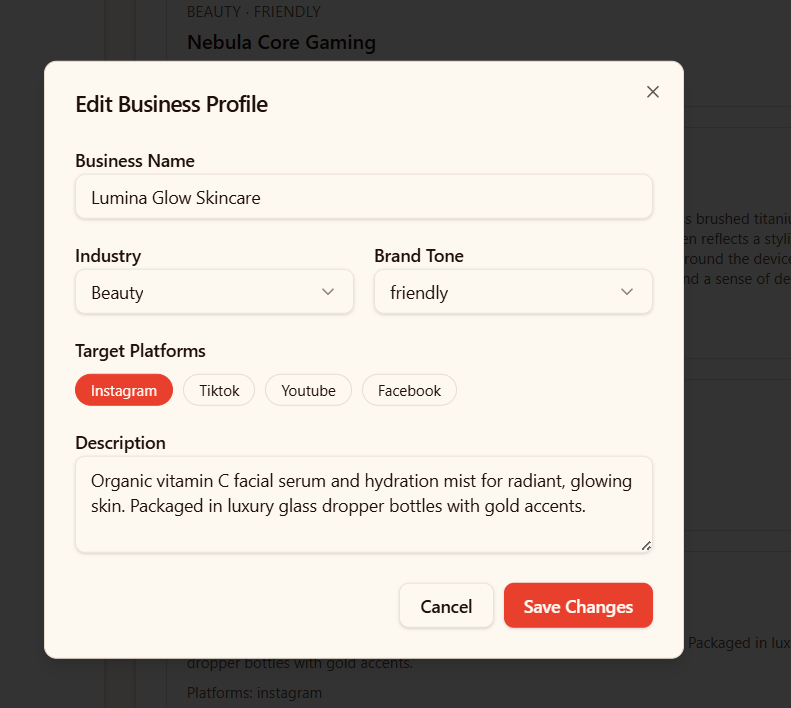Click the Brand Tone chevron icon
Screen dimensions: 791x708
[627, 292]
